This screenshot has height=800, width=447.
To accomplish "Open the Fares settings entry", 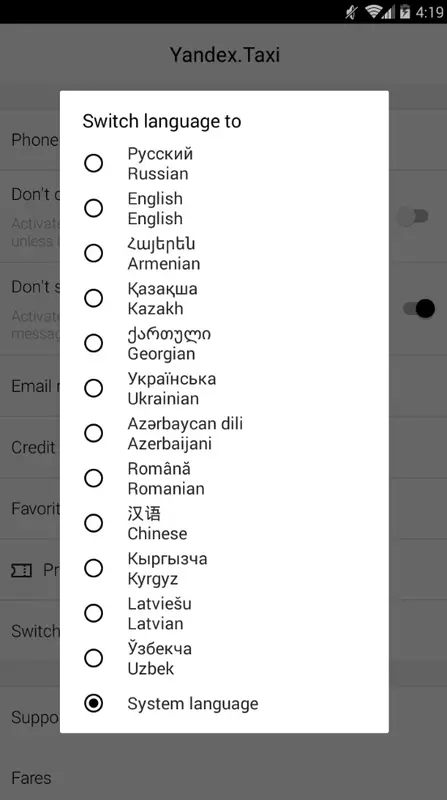I will [224, 778].
